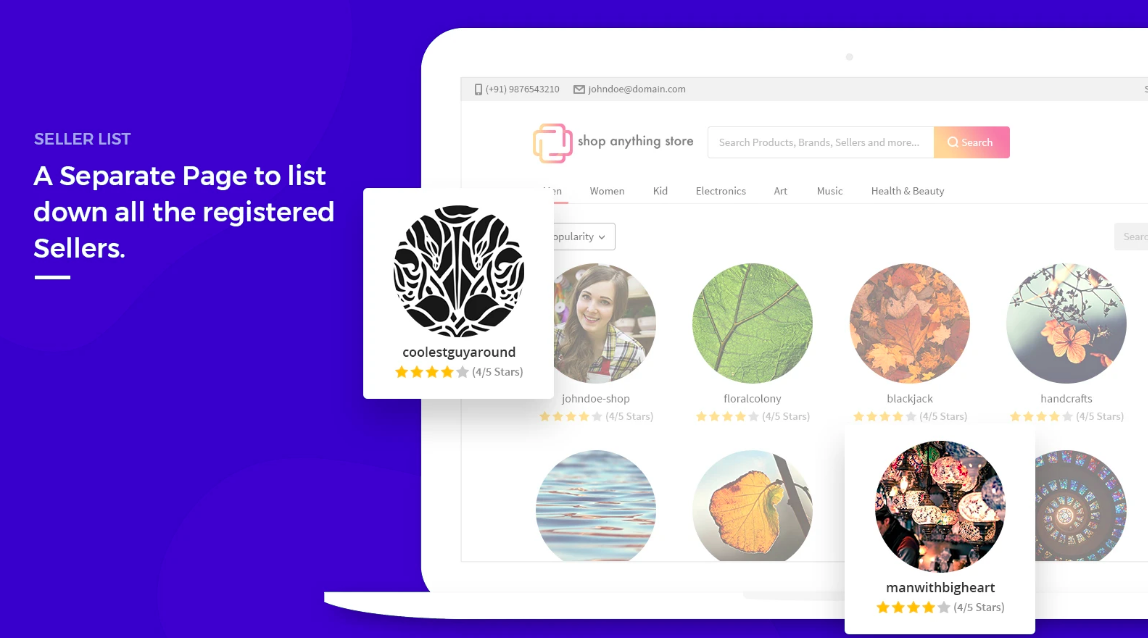This screenshot has width=1148, height=638.
Task: Open the coolestguyaround seller avatar
Action: 459,271
